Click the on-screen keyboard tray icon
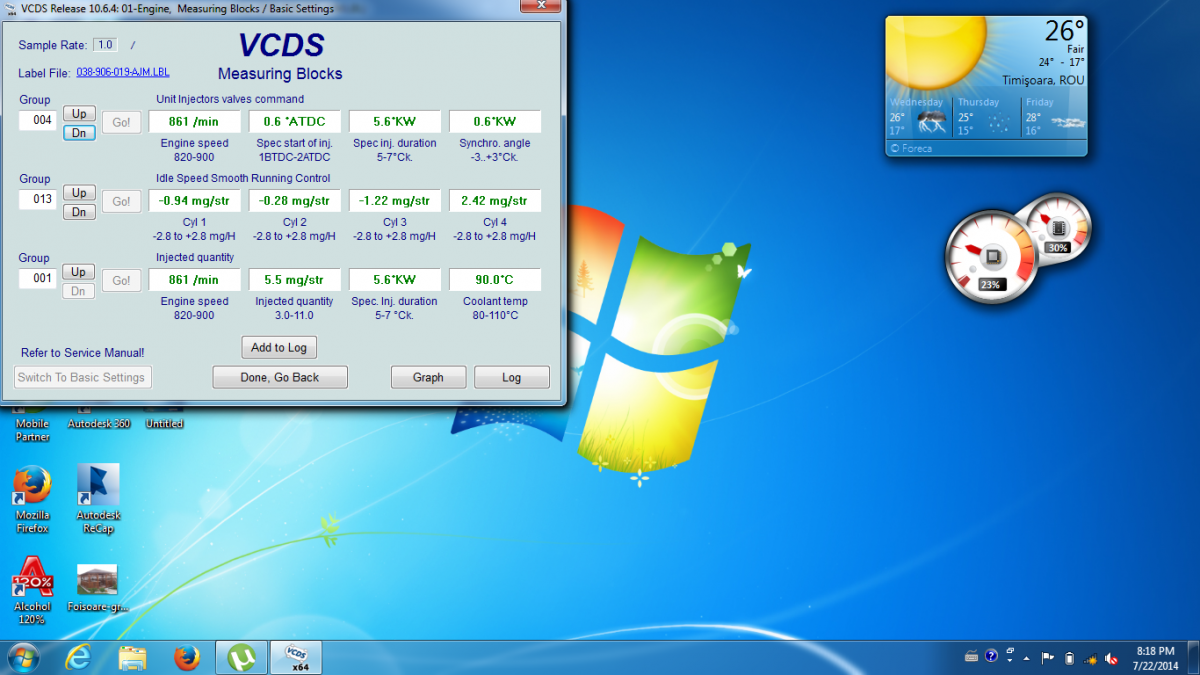Image resolution: width=1200 pixels, height=675 pixels. tap(971, 657)
